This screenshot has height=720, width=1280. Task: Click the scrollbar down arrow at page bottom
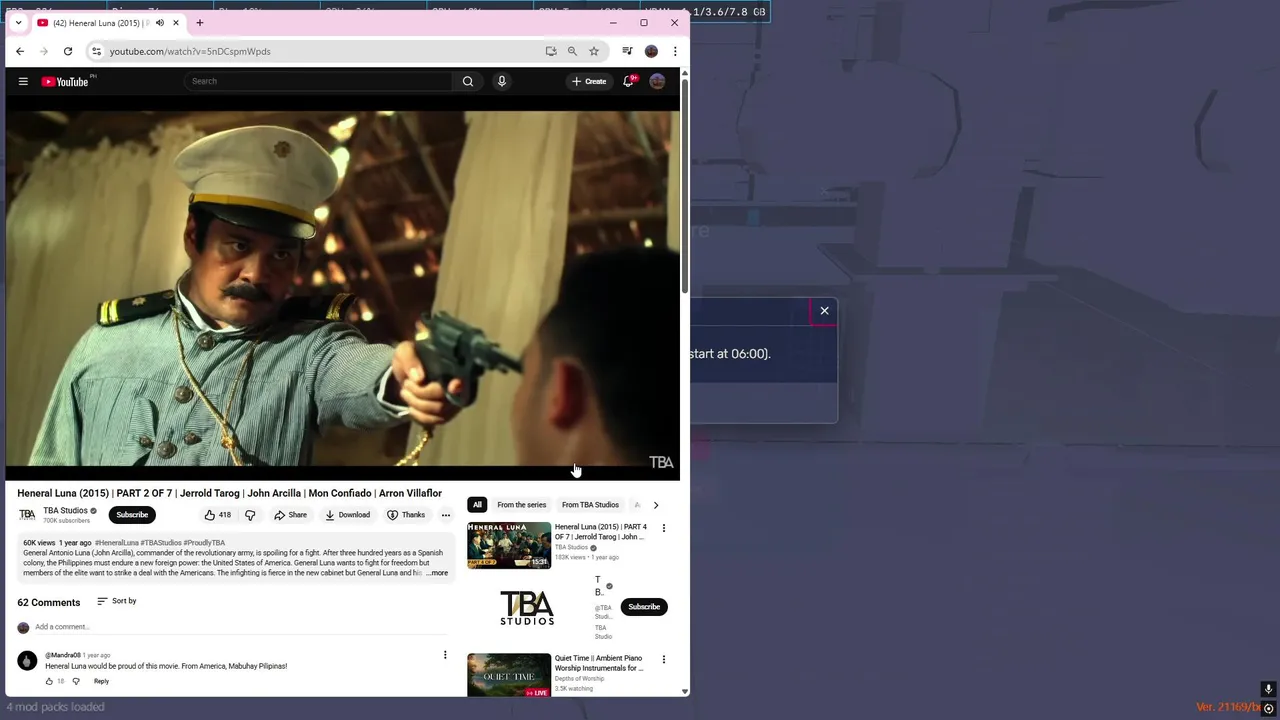coord(685,691)
